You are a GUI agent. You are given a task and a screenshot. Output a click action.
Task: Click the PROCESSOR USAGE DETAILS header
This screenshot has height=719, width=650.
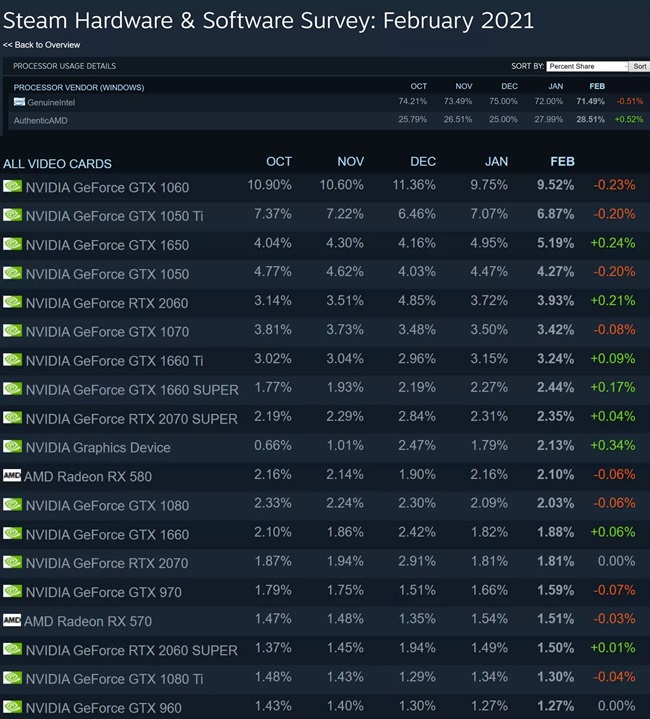pos(65,66)
